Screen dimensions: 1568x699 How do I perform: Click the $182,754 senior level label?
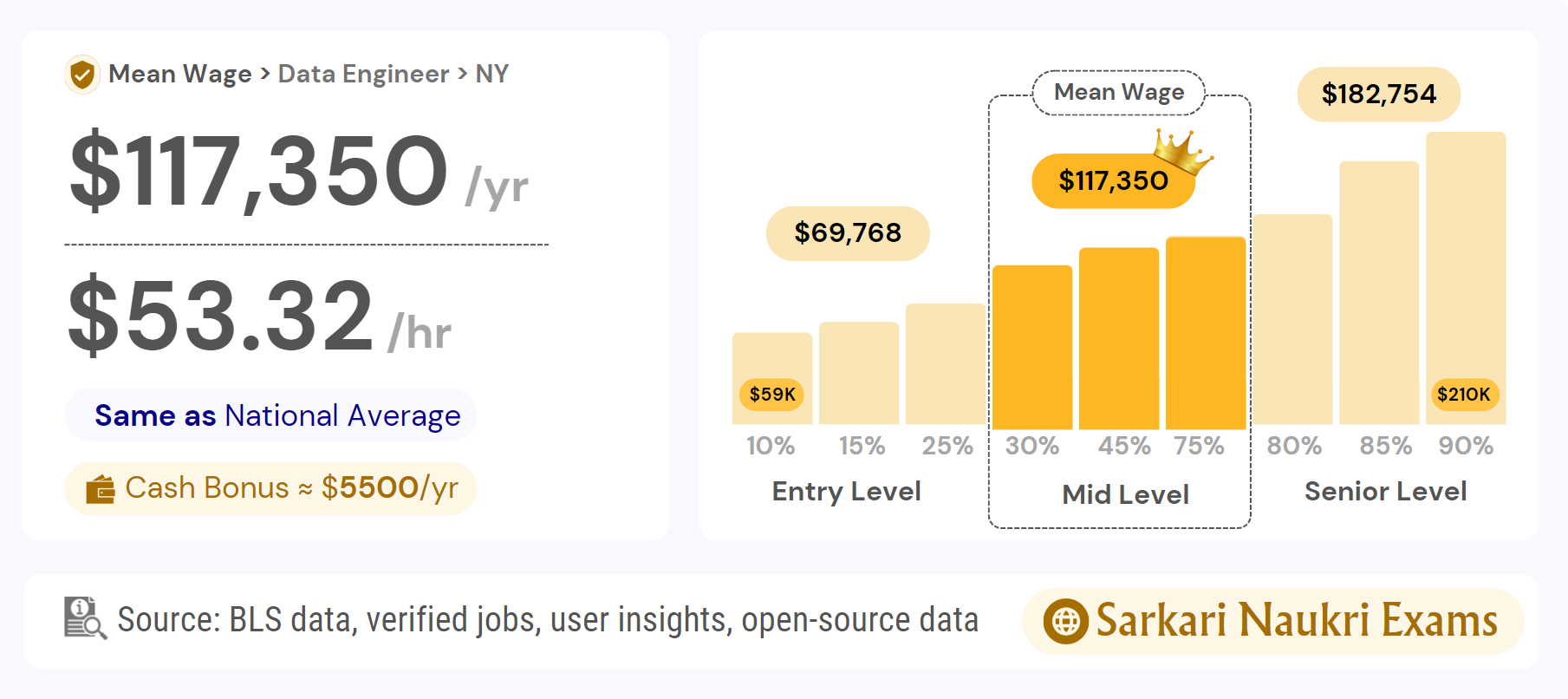[1378, 95]
